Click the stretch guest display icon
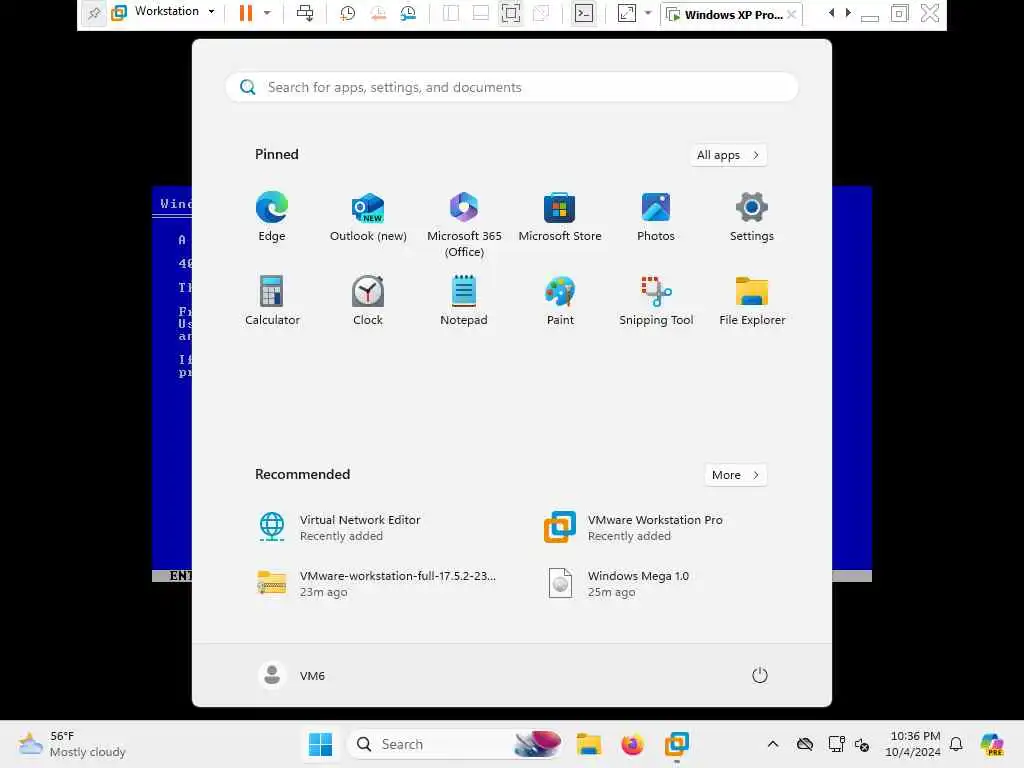Viewport: 1024px width, 768px height. tap(626, 13)
